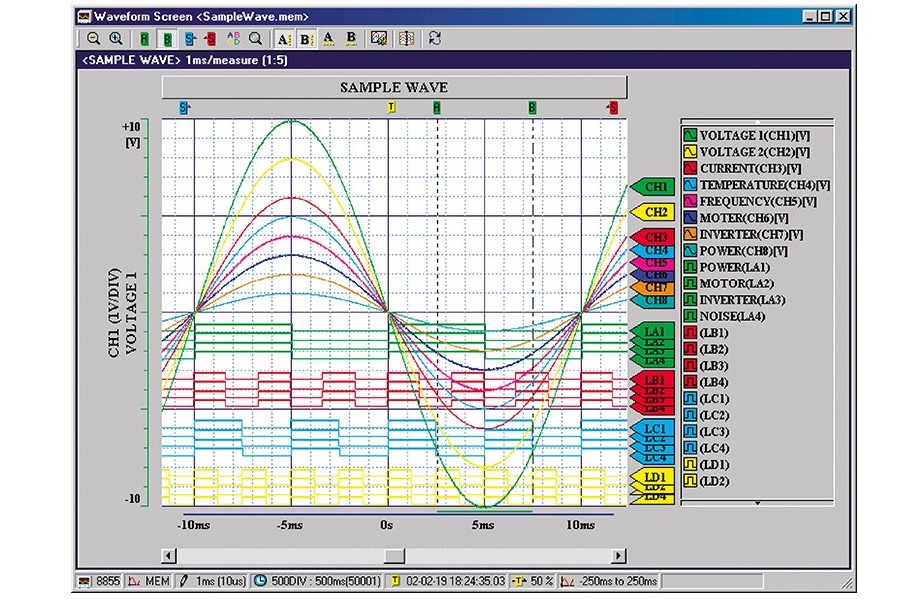Click the multicolor ABCD toolbar icon

pos(233,38)
